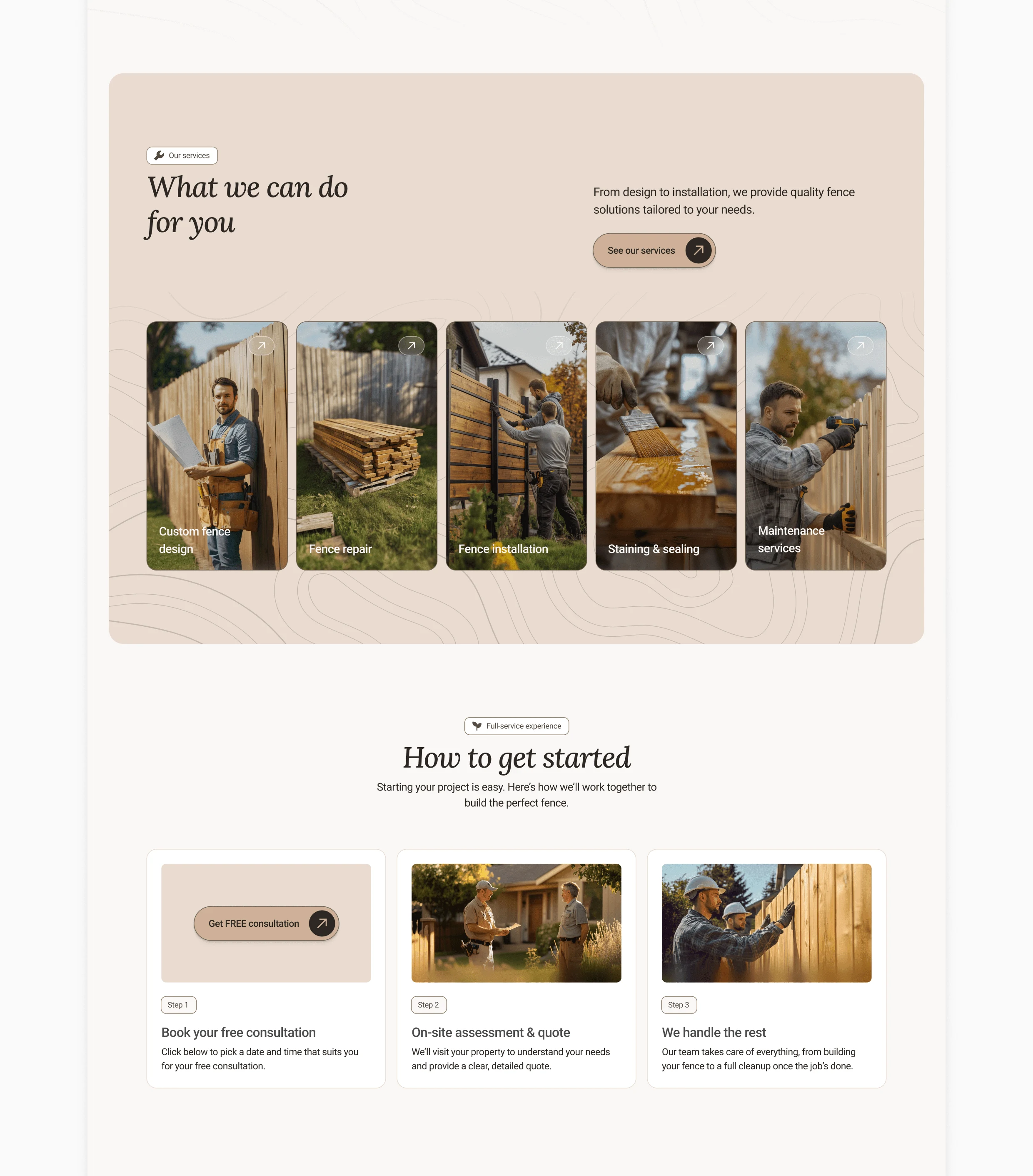Click the expand arrow on 'Staining & sealing' card
1033x1176 pixels.
(x=711, y=345)
